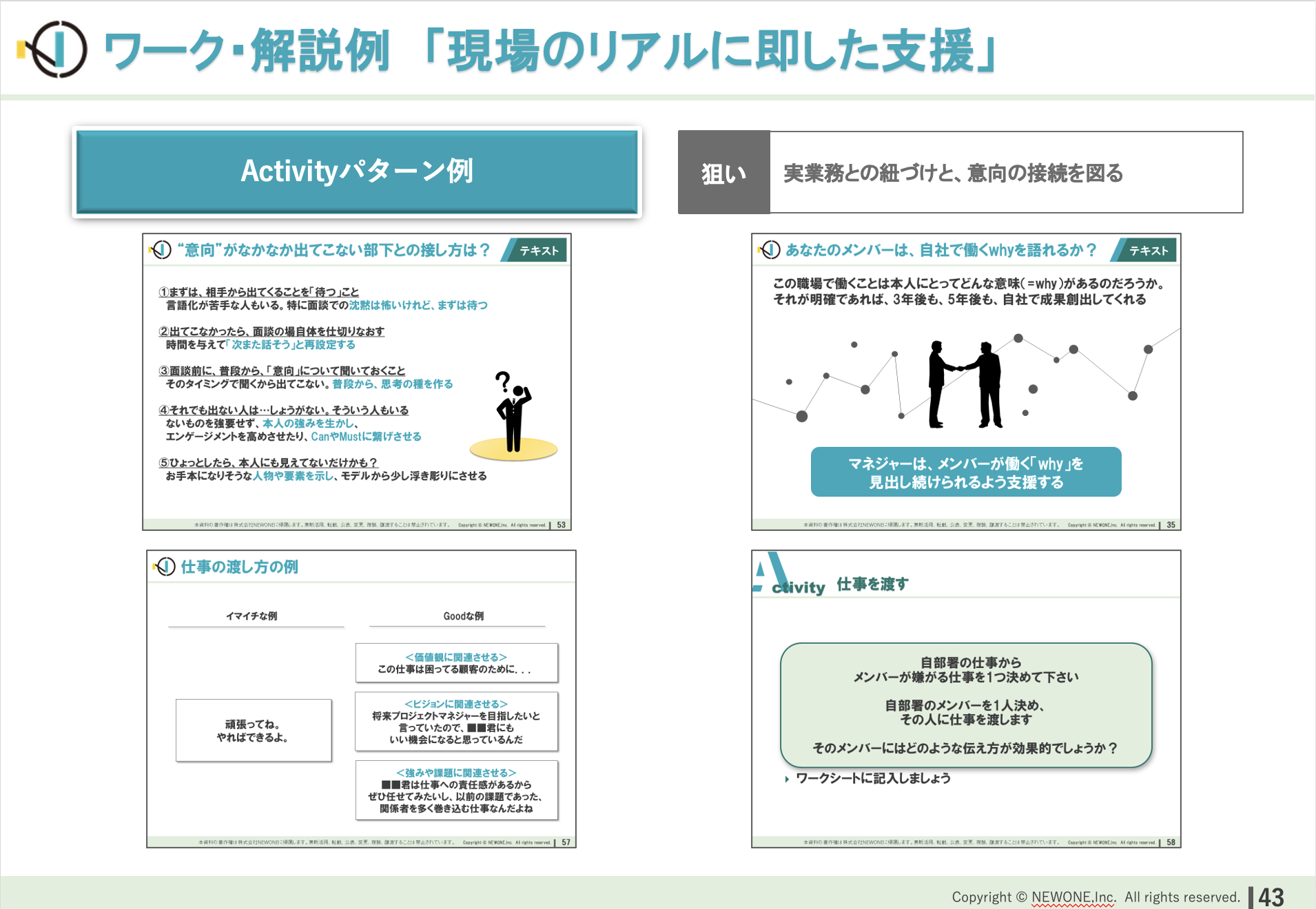Click the page number 43
Viewport: 1316px width, 909px height.
click(1271, 897)
